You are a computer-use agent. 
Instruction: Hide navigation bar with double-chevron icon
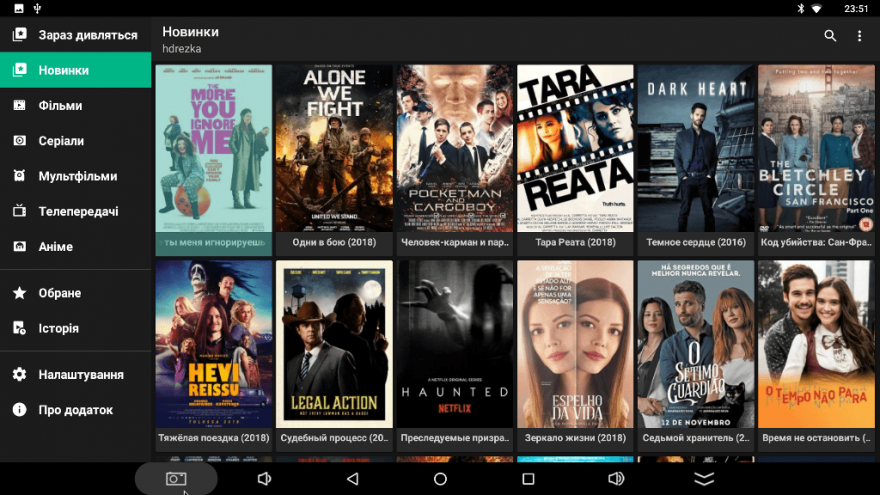704,479
